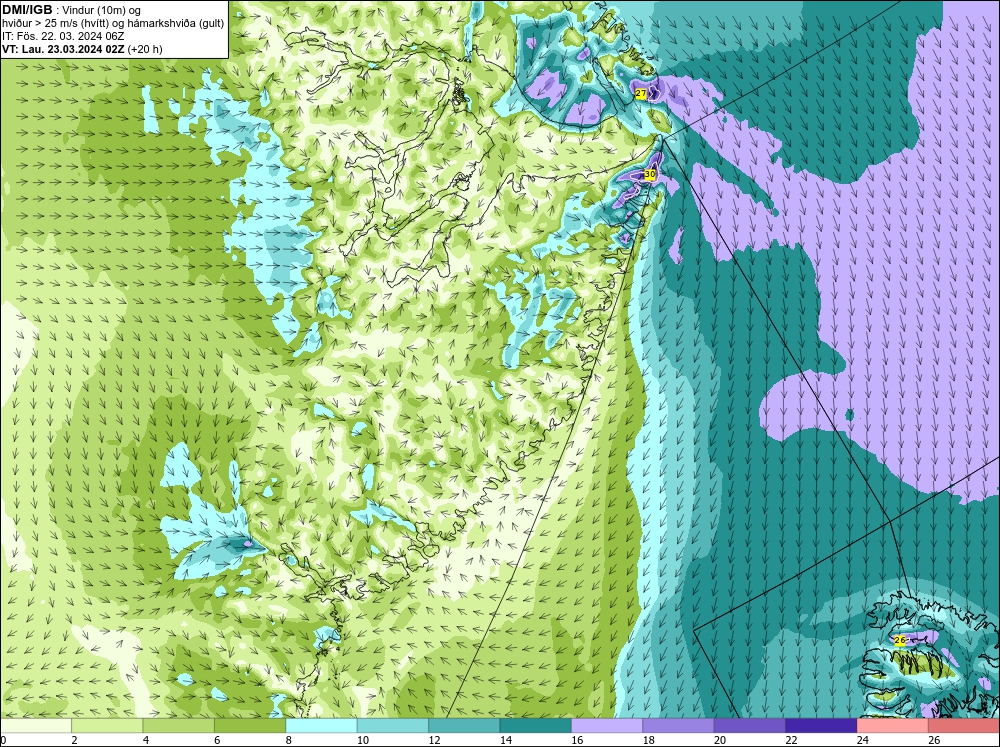Click the scale label 24 on the legend
Viewport: 1000px width, 747px height.
point(863,740)
